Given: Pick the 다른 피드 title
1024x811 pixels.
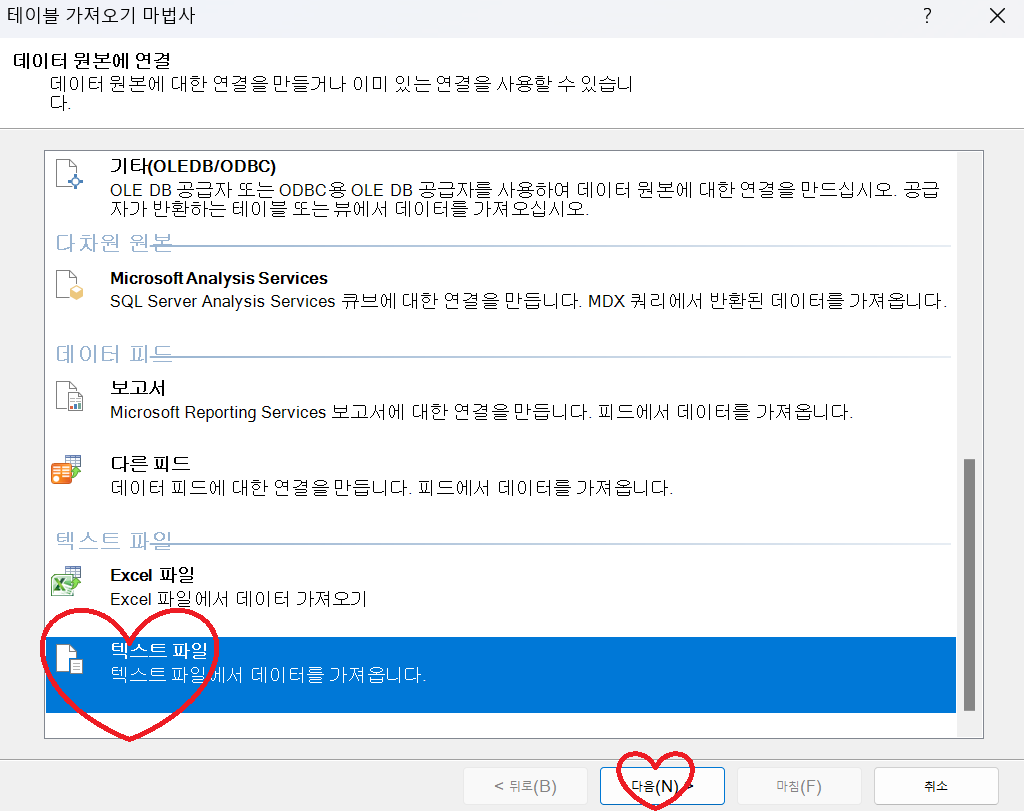Looking at the screenshot, I should [x=150, y=464].
